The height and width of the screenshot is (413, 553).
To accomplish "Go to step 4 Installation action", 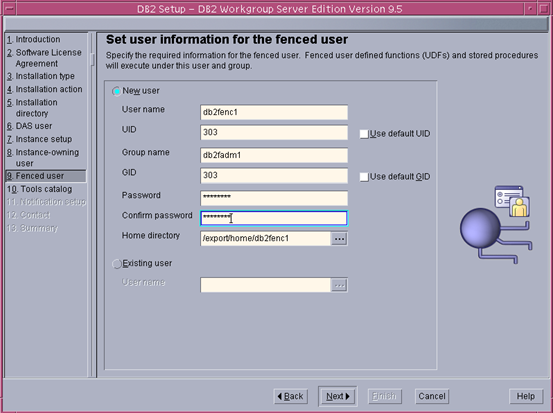I will click(44, 89).
